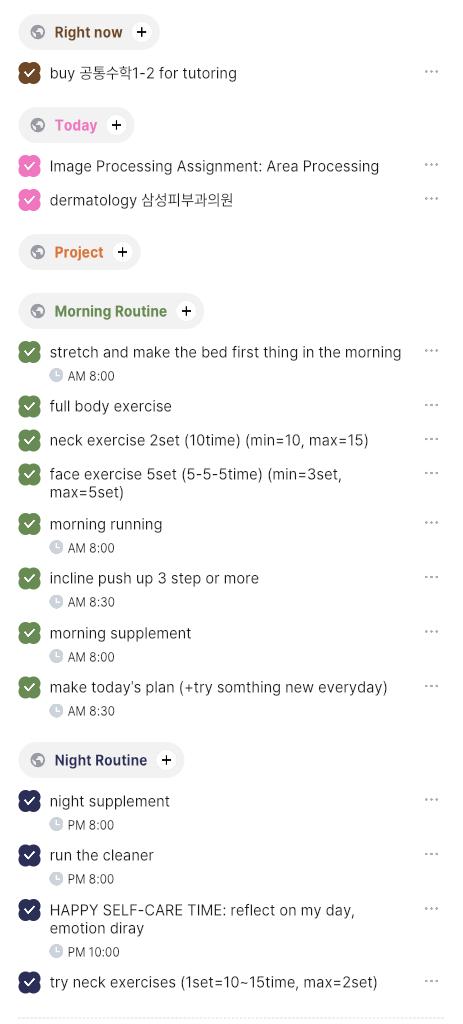The image size is (463, 1024).
Task: Add a new task under Today
Action: click(116, 125)
